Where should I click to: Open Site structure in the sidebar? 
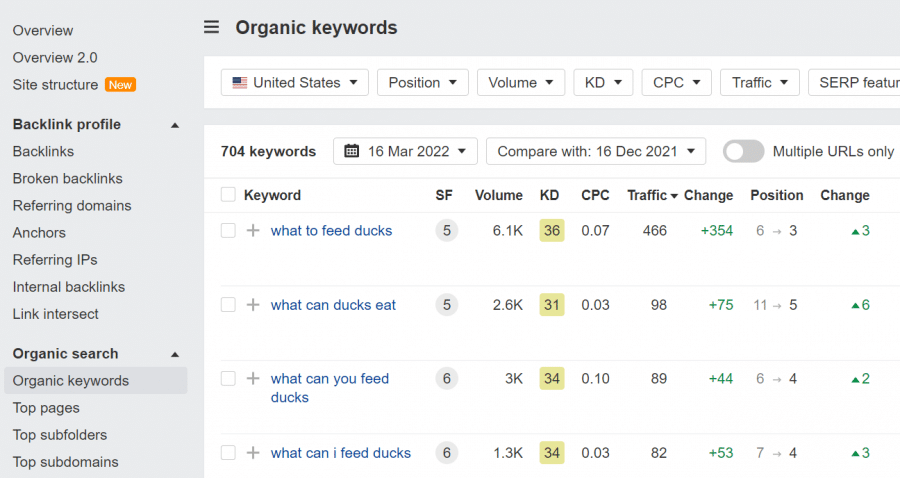(x=55, y=85)
